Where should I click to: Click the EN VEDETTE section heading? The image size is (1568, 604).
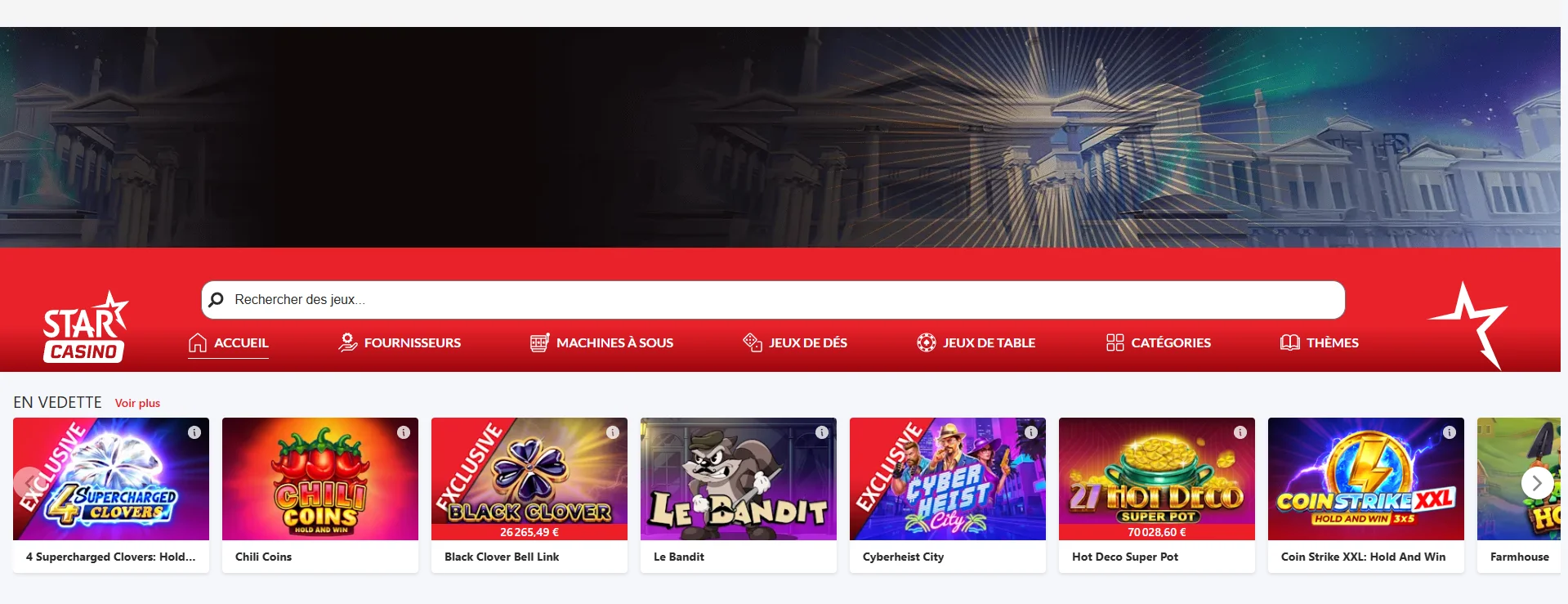coord(57,402)
